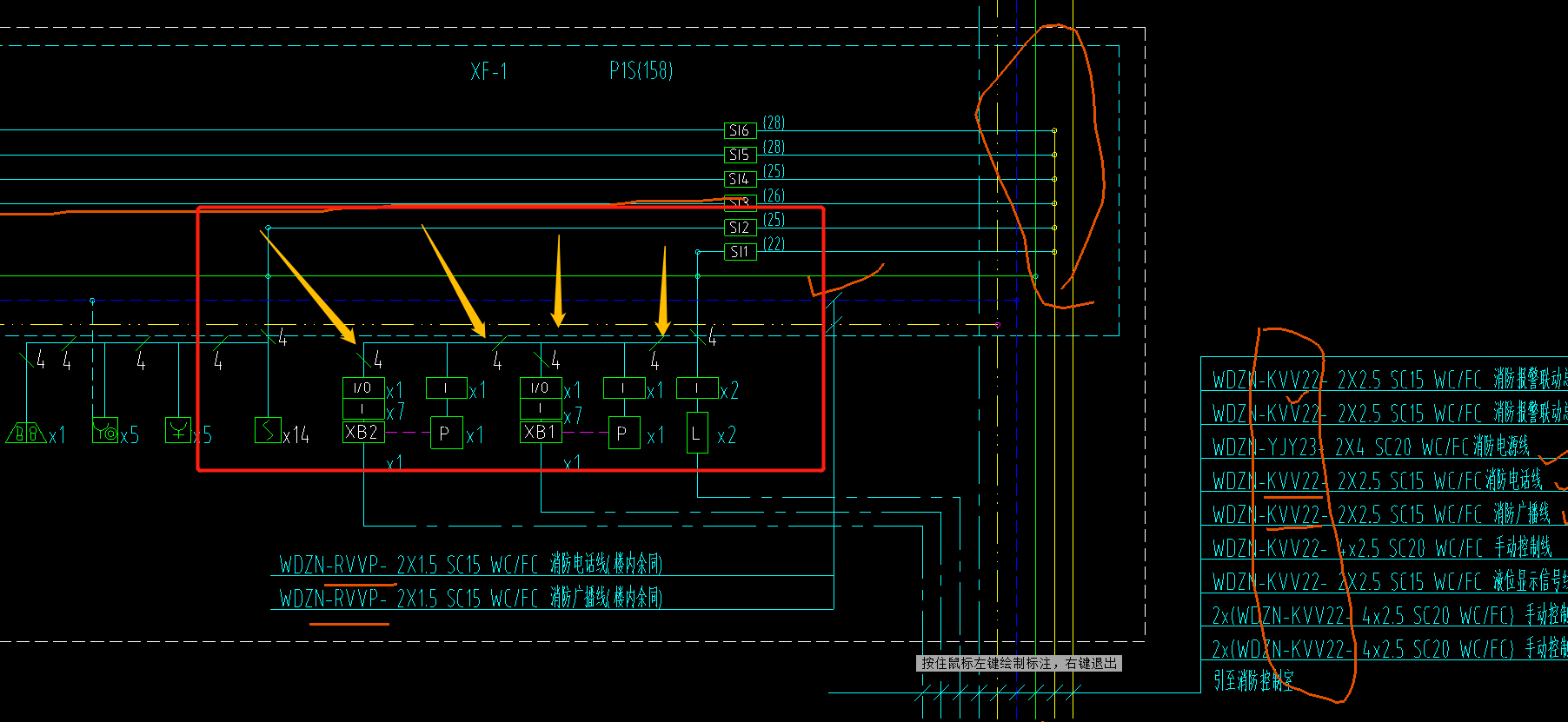Select the telephone jack symbol marked x5
The image size is (1568, 722).
tap(178, 430)
